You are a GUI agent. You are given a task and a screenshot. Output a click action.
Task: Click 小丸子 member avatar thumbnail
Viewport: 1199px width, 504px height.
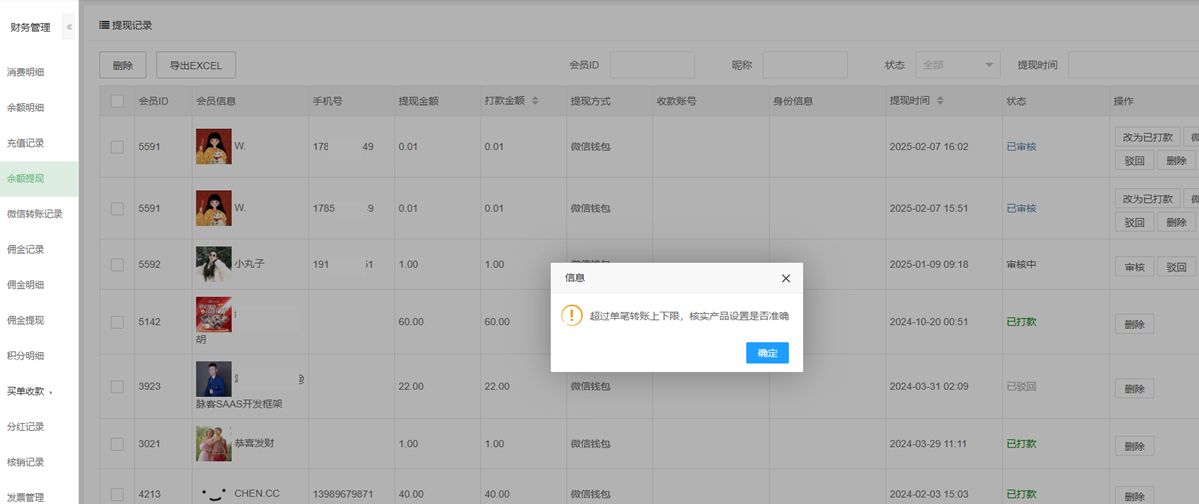tap(213, 265)
